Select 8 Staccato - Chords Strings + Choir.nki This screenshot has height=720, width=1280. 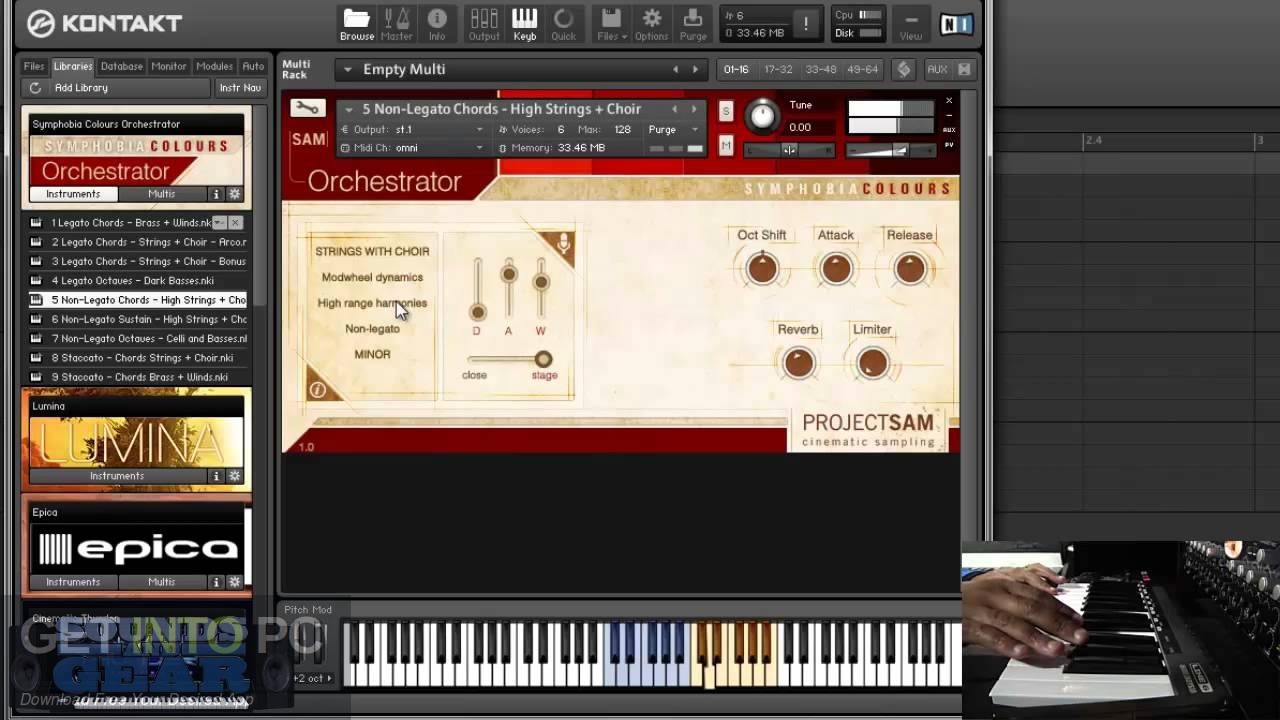pos(137,358)
